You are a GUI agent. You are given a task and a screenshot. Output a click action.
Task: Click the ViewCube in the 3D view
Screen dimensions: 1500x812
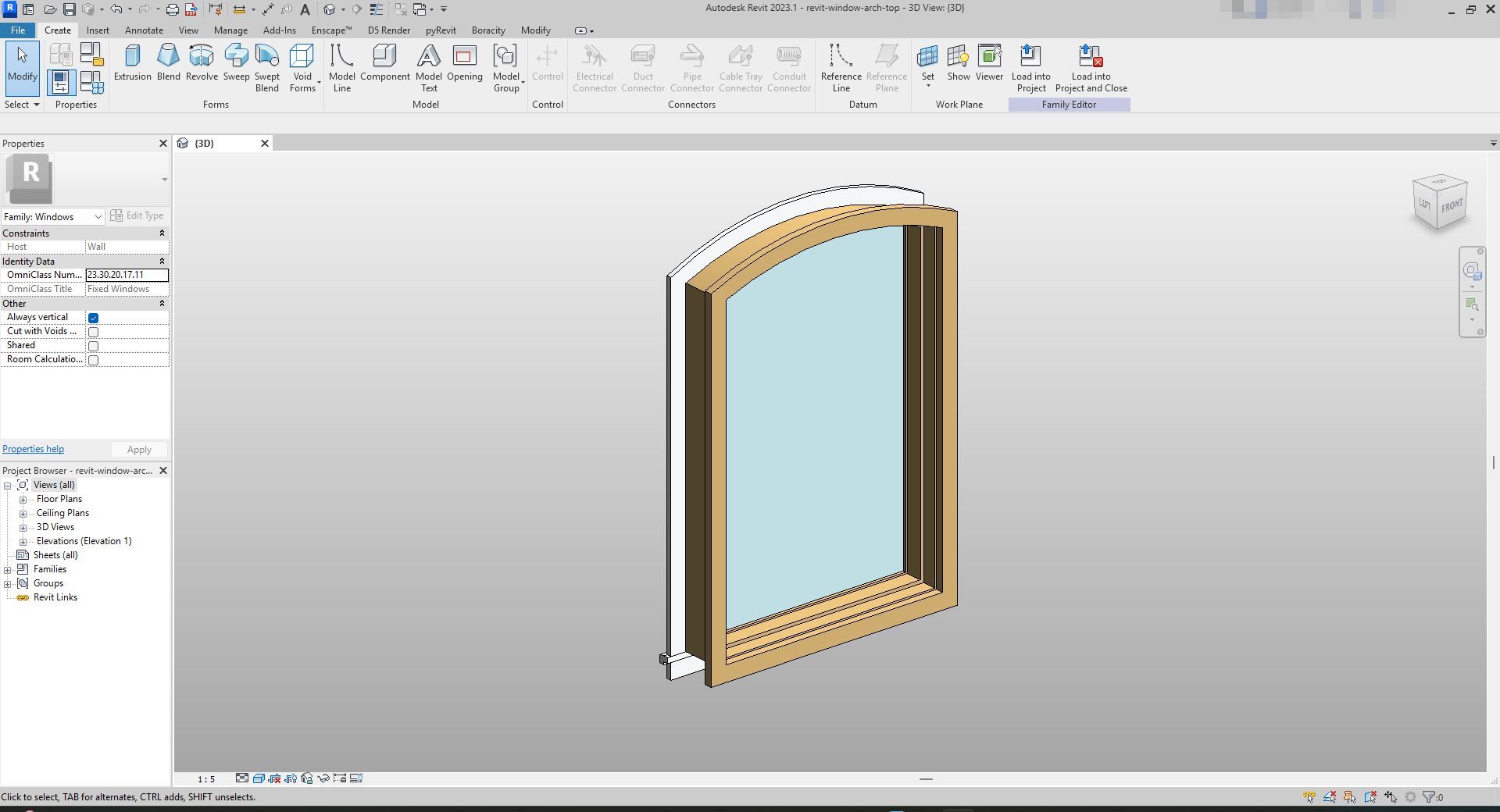tap(1440, 202)
